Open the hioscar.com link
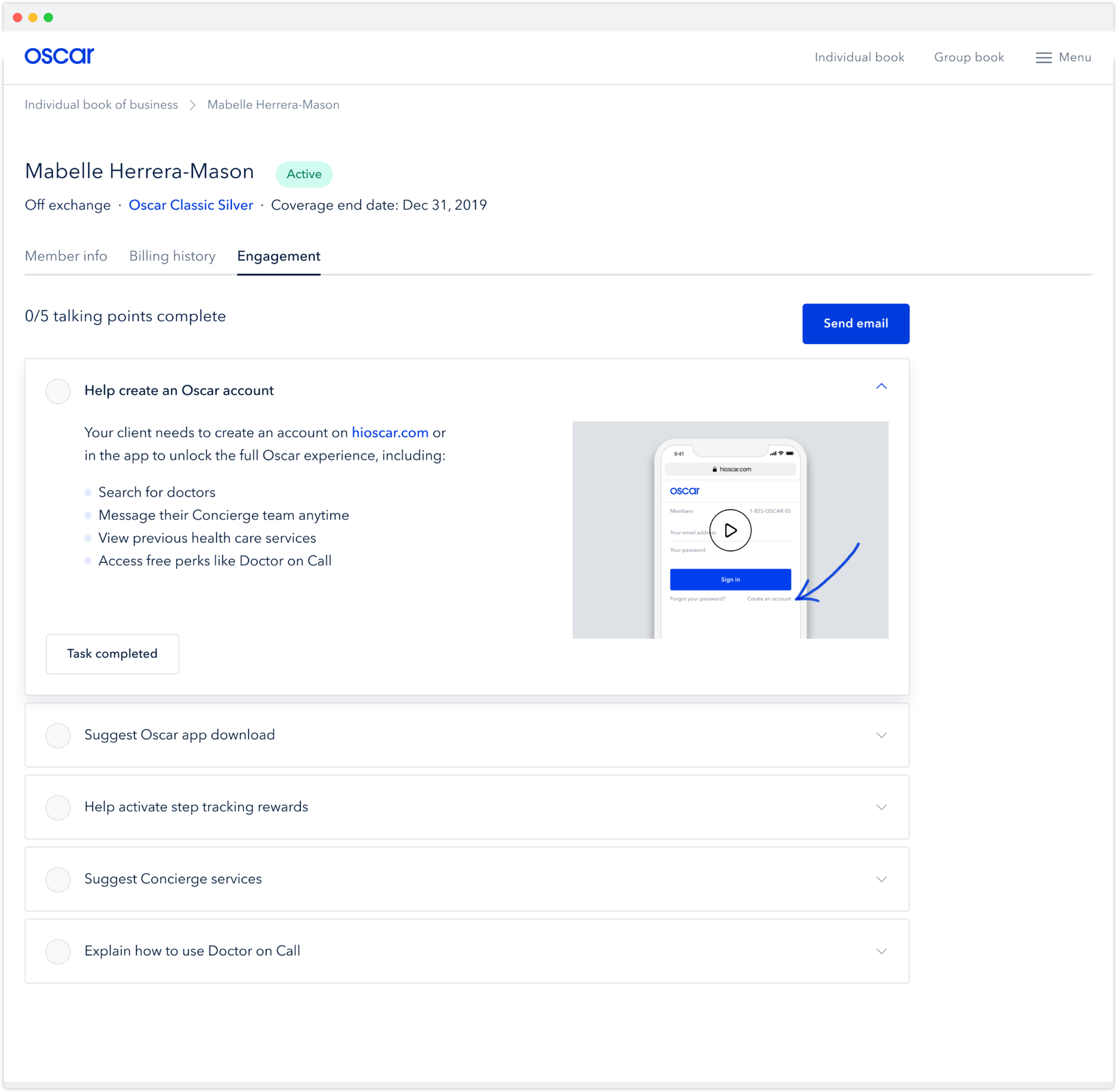Image resolution: width=1117 pixels, height=1092 pixels. (390, 432)
